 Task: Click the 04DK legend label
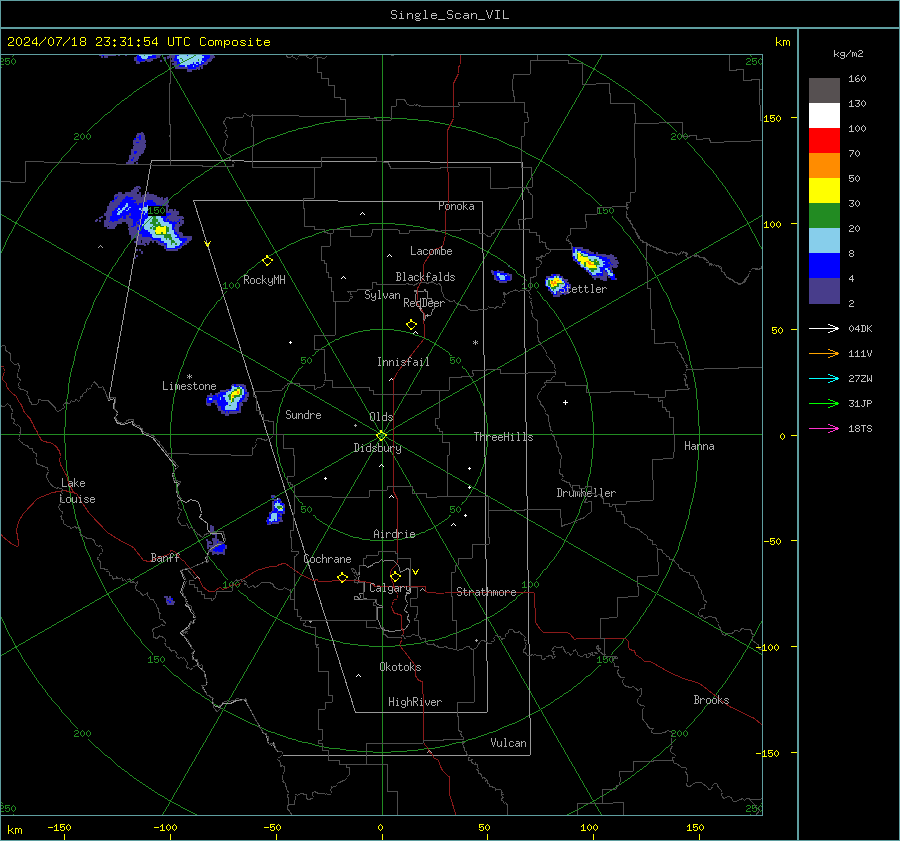coord(860,329)
